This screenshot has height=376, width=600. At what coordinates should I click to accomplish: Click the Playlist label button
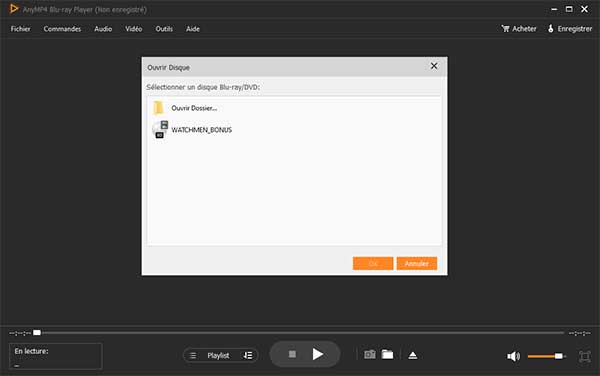coord(218,355)
